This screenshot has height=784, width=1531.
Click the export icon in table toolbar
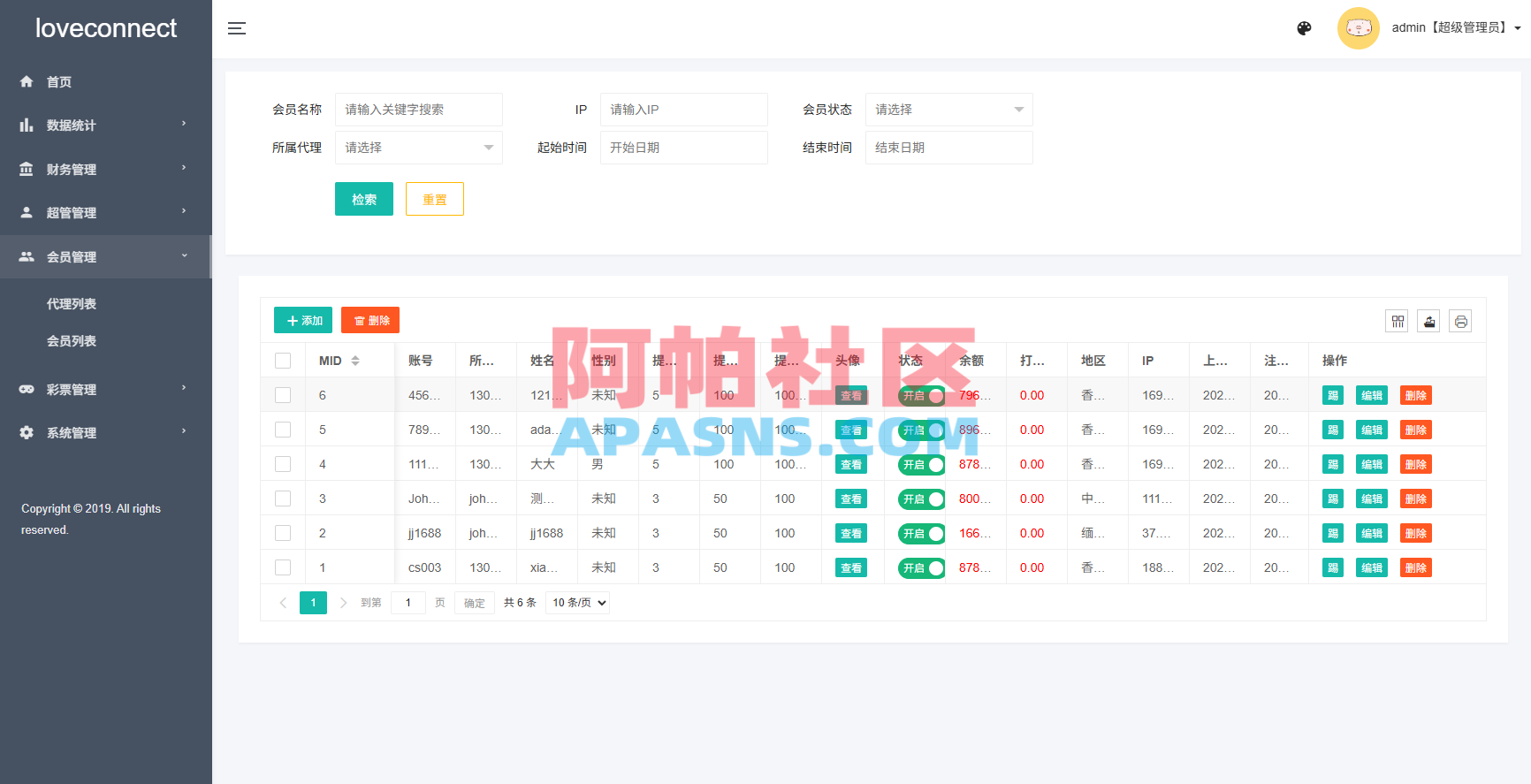(1429, 322)
